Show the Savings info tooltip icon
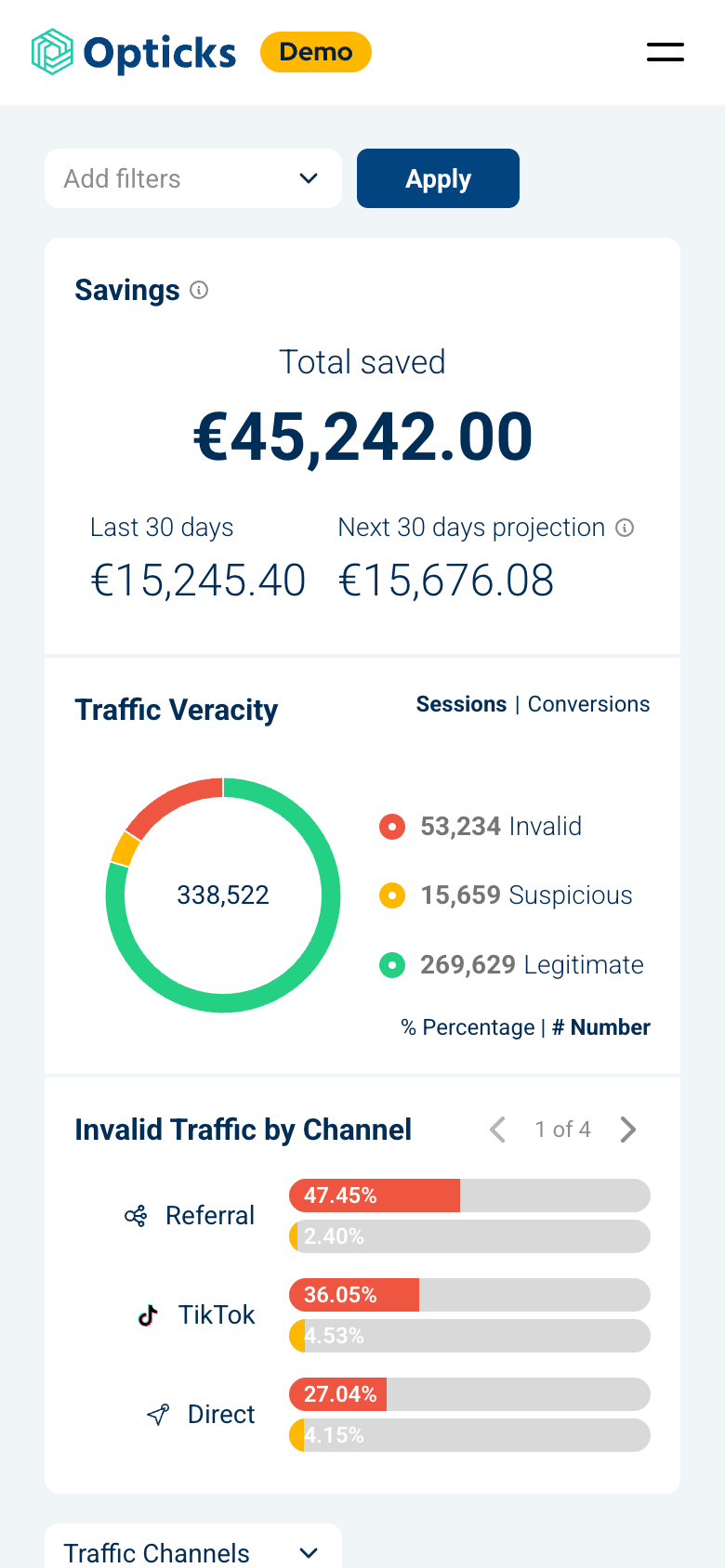Screen dimensions: 725x1568 (x=199, y=290)
